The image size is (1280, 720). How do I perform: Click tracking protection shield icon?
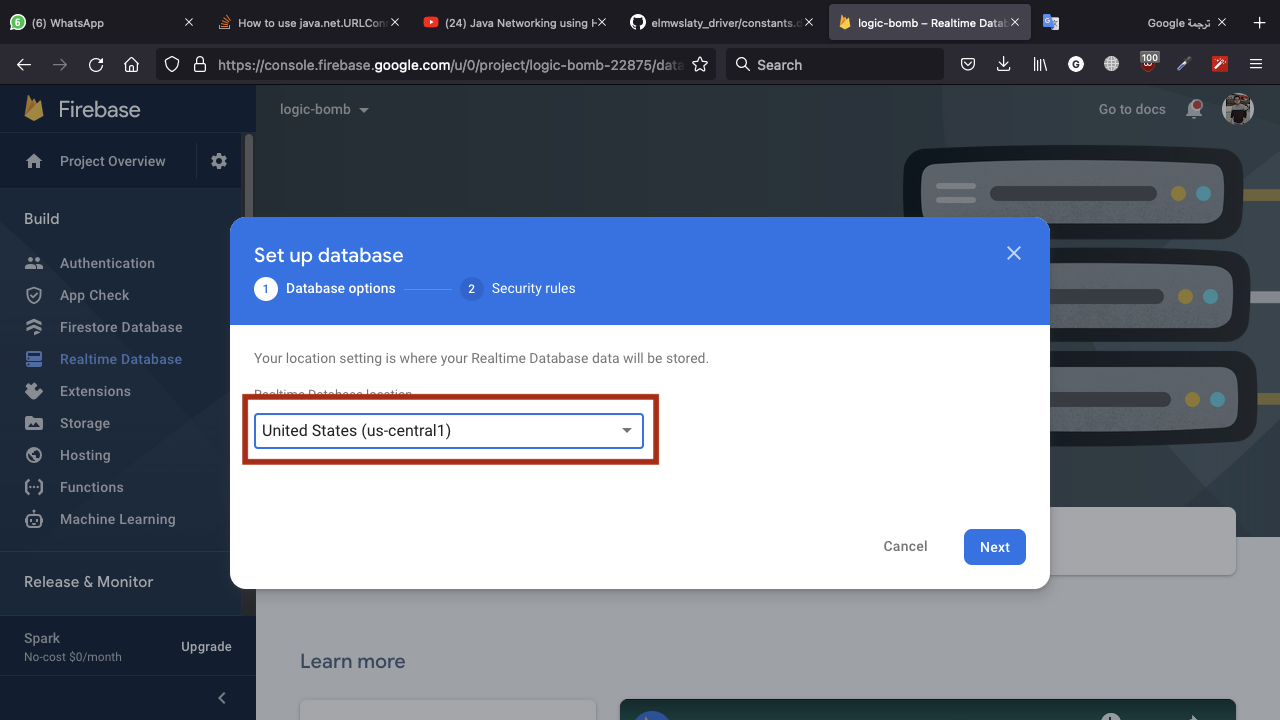(172, 64)
